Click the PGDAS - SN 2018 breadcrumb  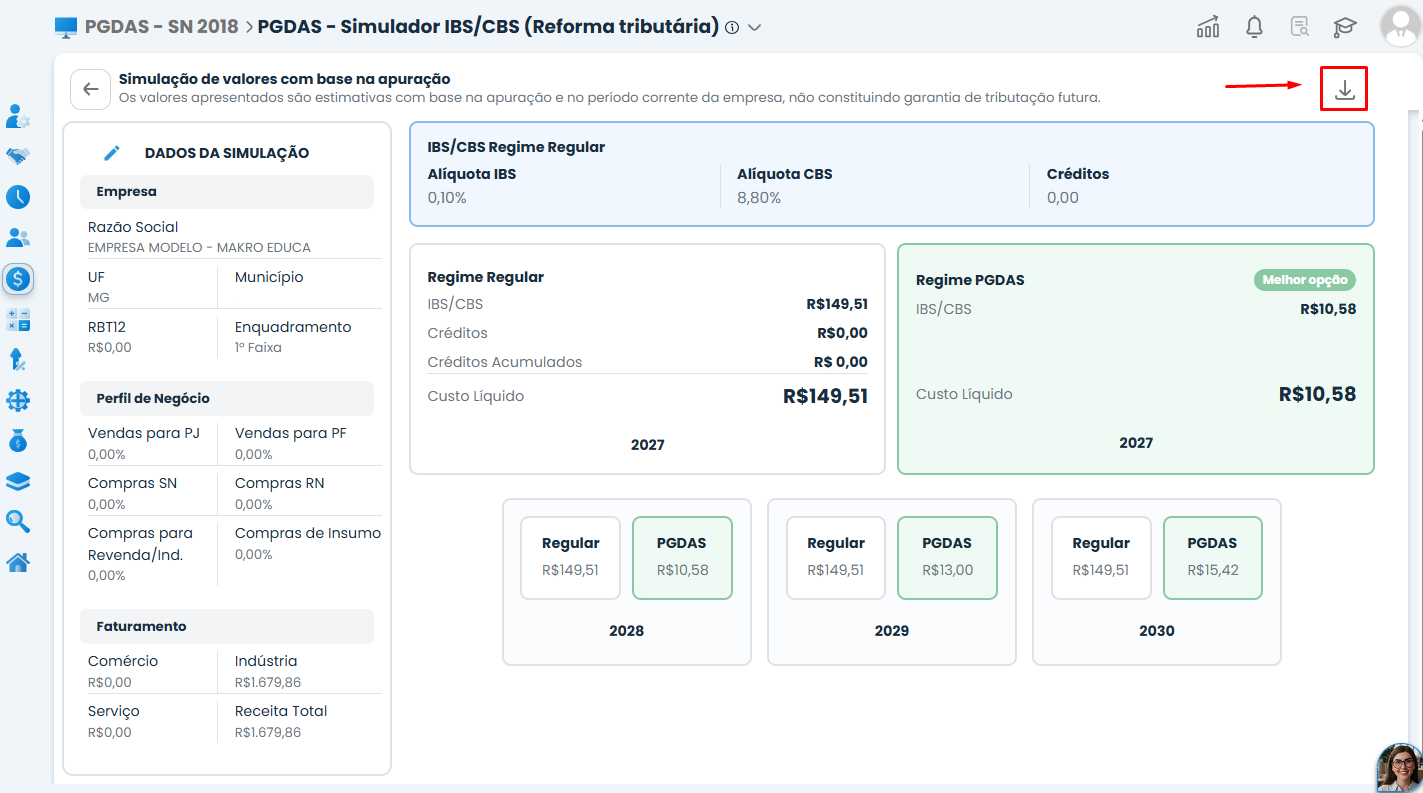(x=161, y=27)
